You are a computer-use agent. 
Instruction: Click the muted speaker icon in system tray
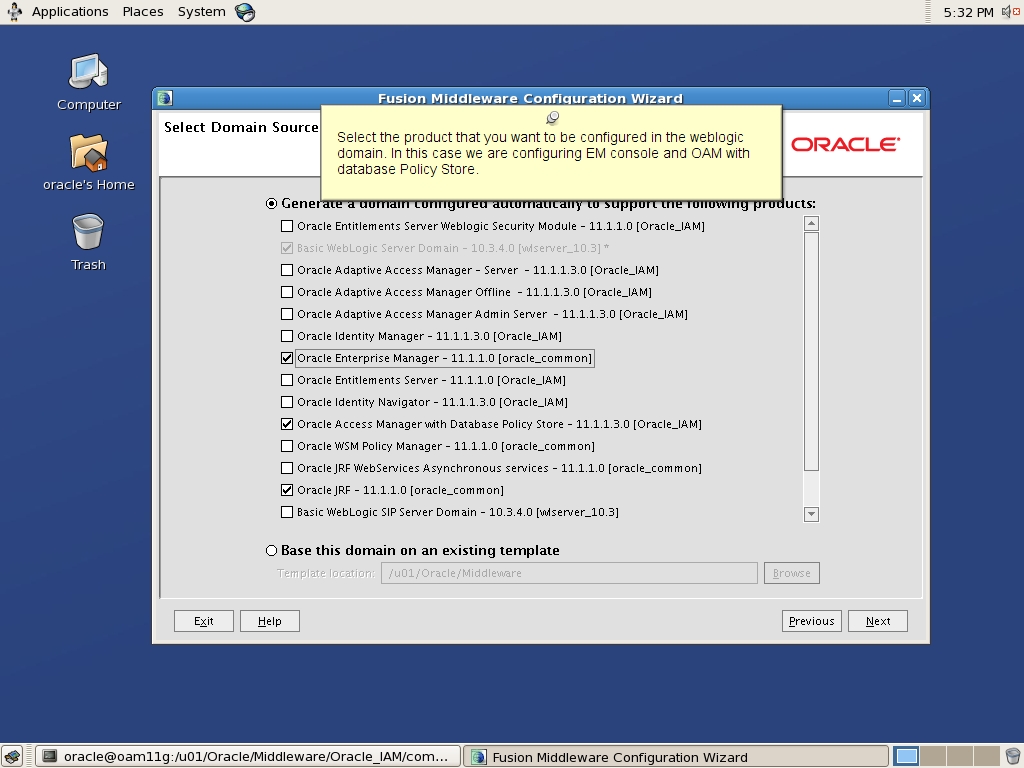tap(1006, 11)
